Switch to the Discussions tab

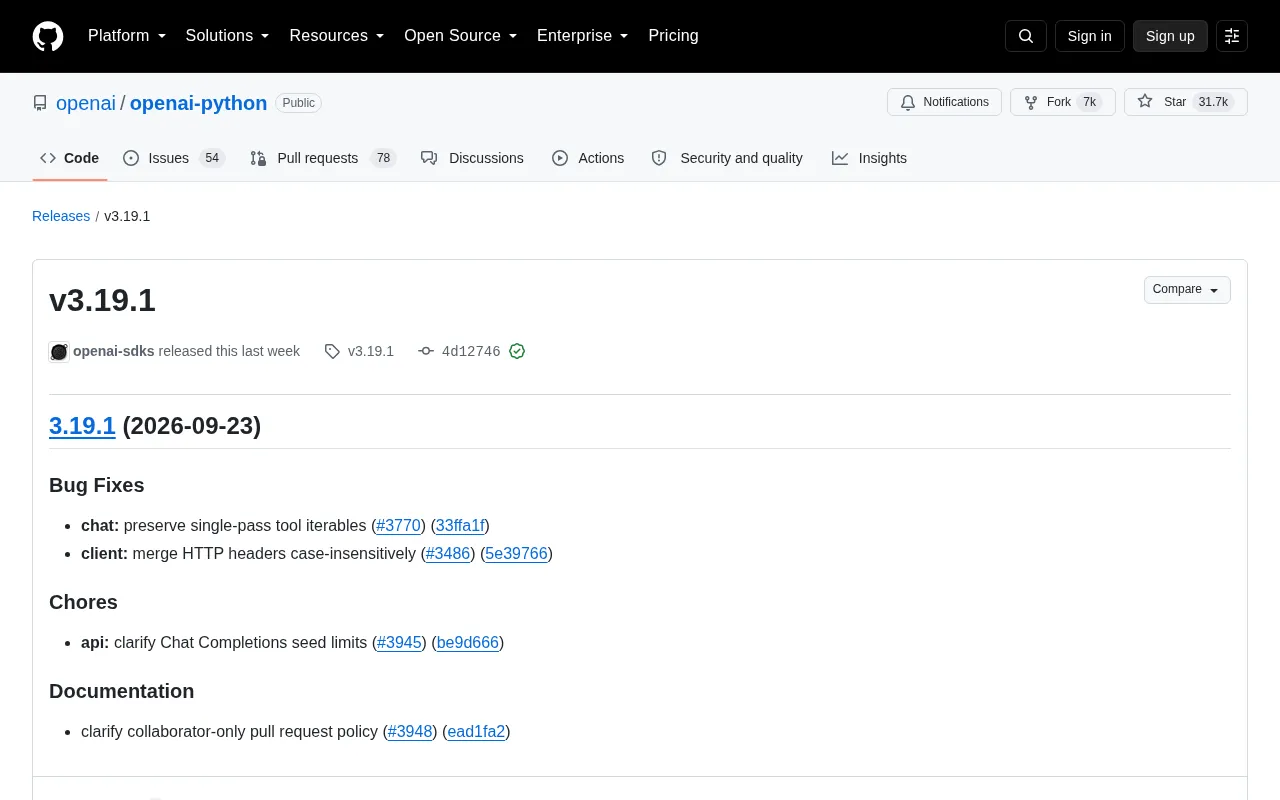coord(472,158)
